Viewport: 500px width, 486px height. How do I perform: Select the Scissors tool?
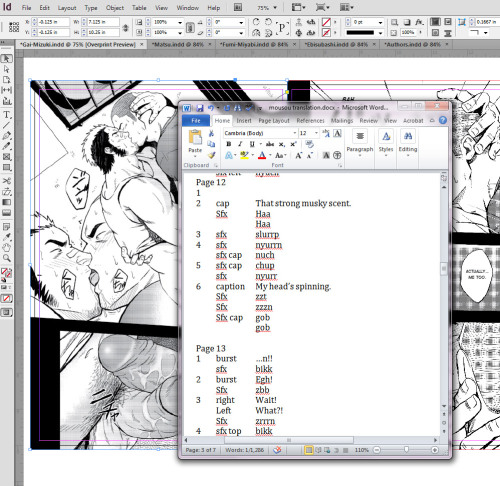[6, 181]
